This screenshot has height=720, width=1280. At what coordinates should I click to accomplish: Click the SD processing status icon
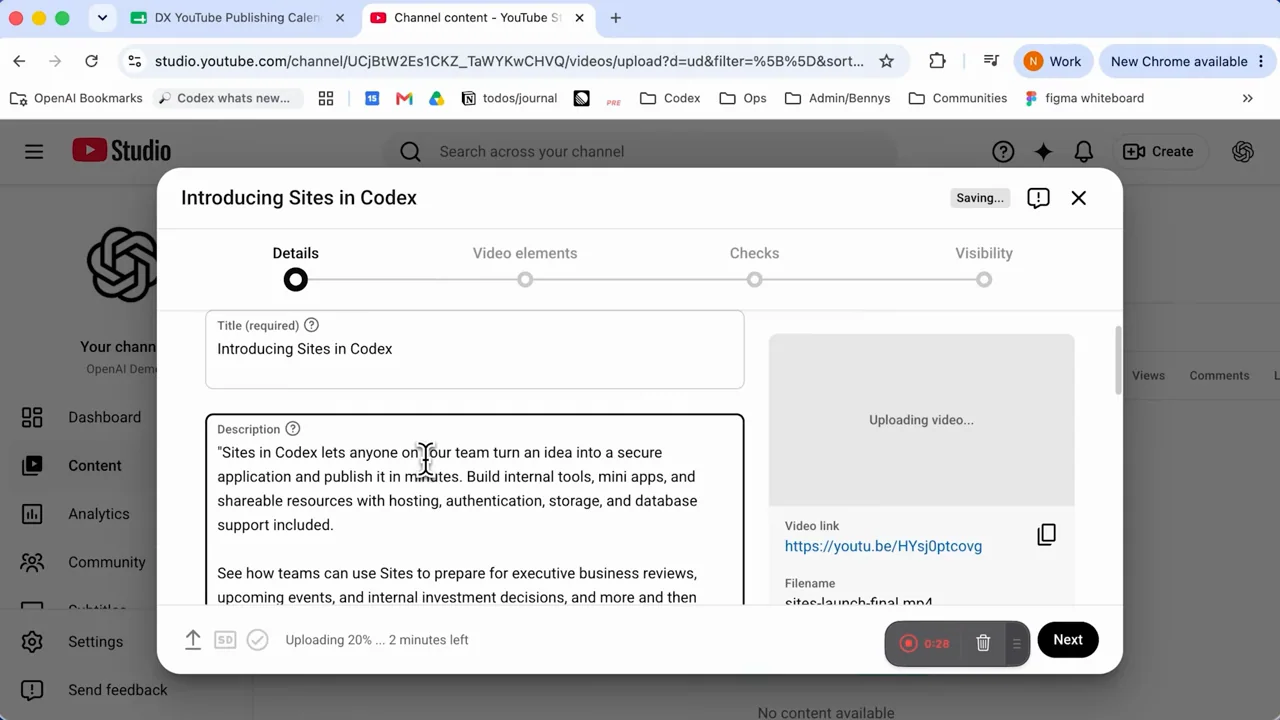tap(225, 640)
